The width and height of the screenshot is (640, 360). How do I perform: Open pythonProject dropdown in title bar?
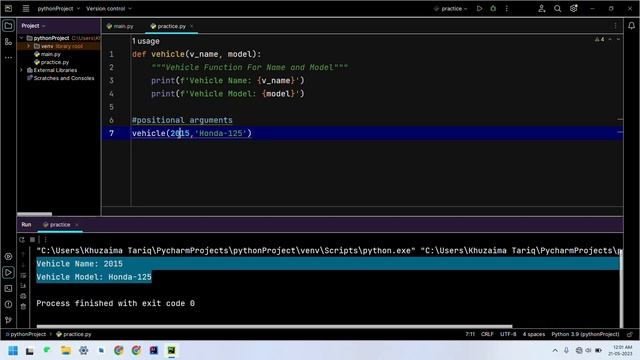(58, 8)
